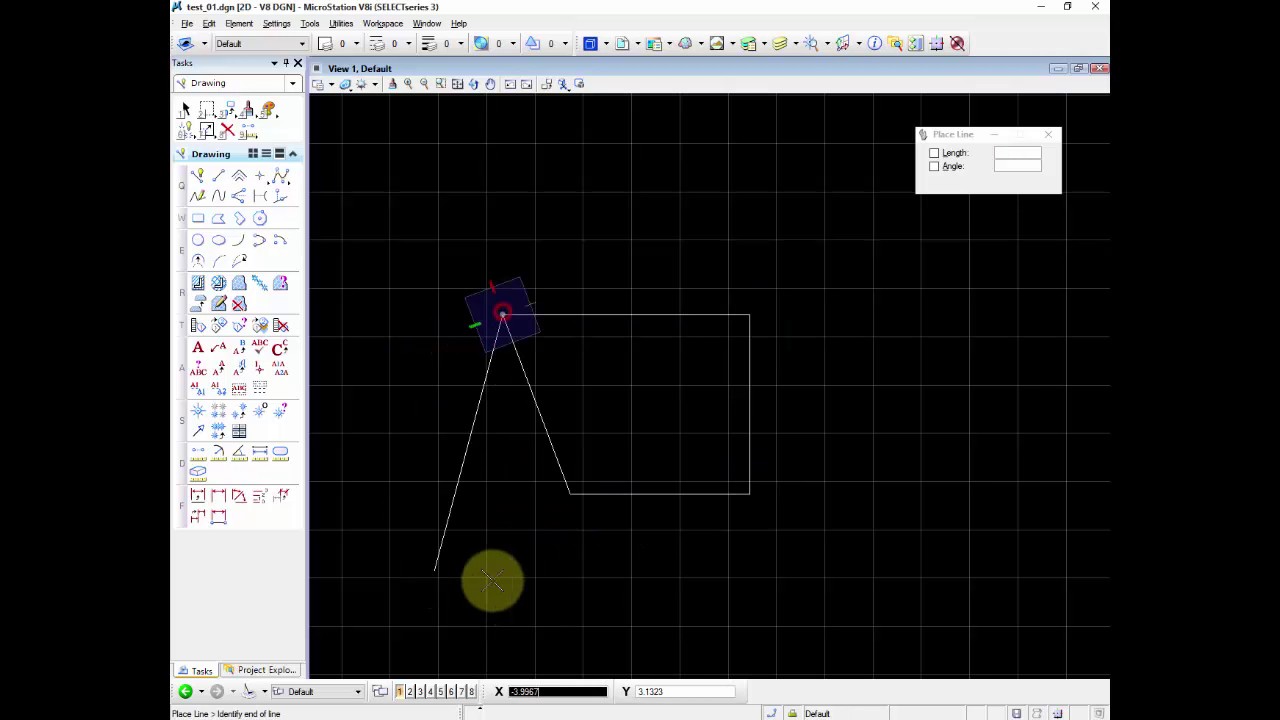1280x720 pixels.
Task: Open the Workspace menu
Action: 383,24
